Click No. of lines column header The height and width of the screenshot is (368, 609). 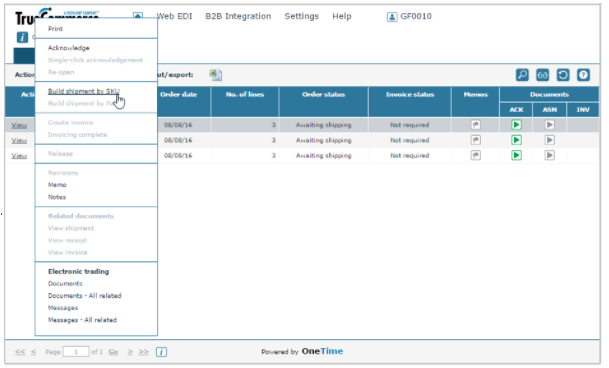point(245,94)
